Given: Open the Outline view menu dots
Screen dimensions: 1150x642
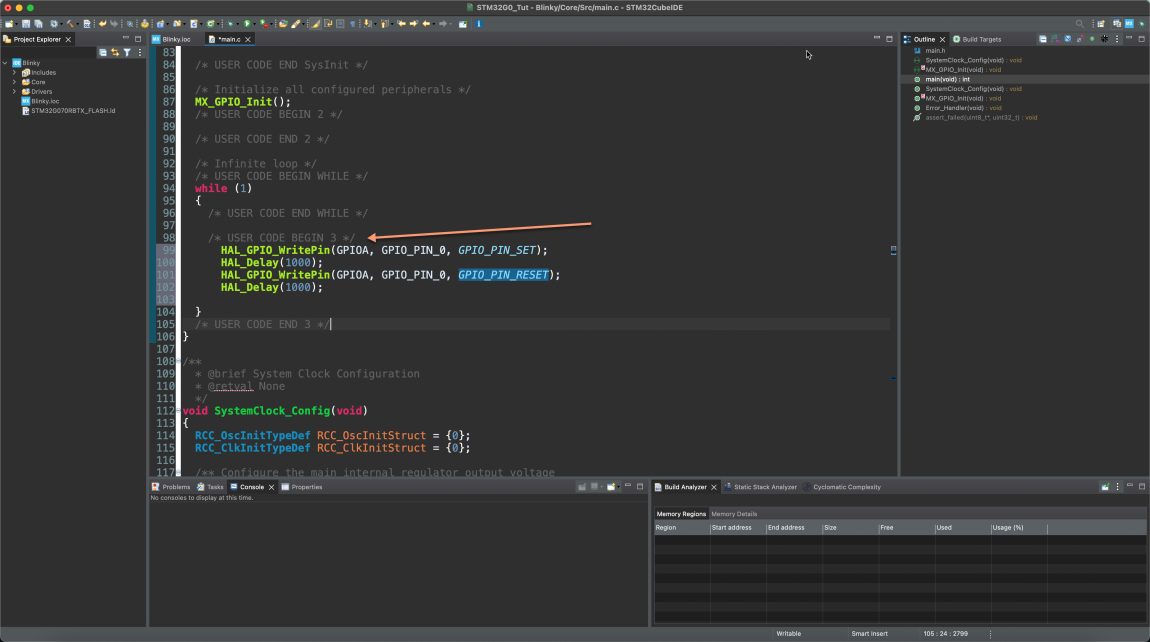Looking at the screenshot, I should (1117, 39).
